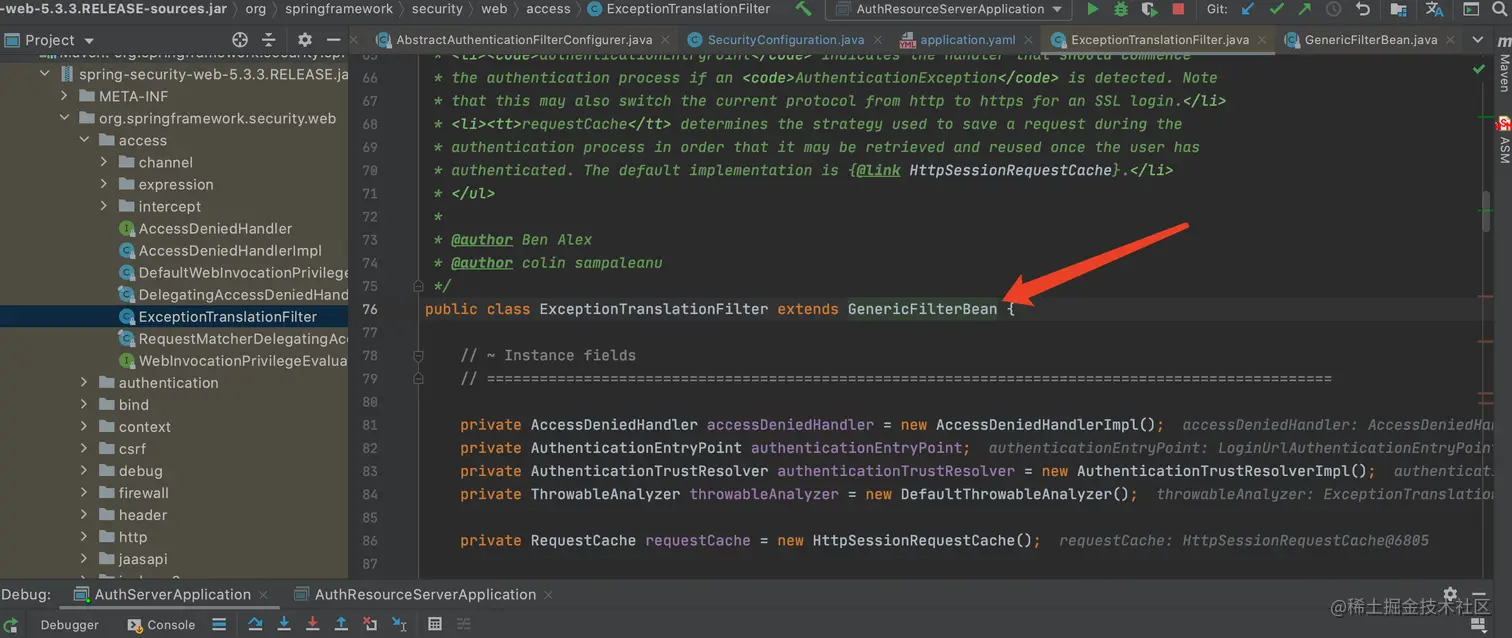The width and height of the screenshot is (1512, 638).
Task: Click the Translate icon in toolbar
Action: tap(1434, 9)
